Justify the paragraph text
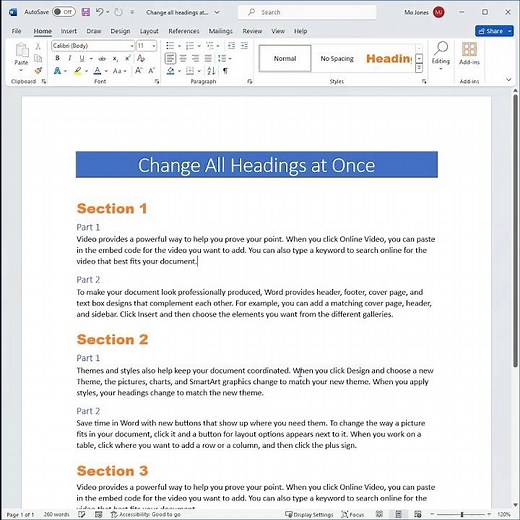This screenshot has width=520, height=520. click(x=208, y=58)
